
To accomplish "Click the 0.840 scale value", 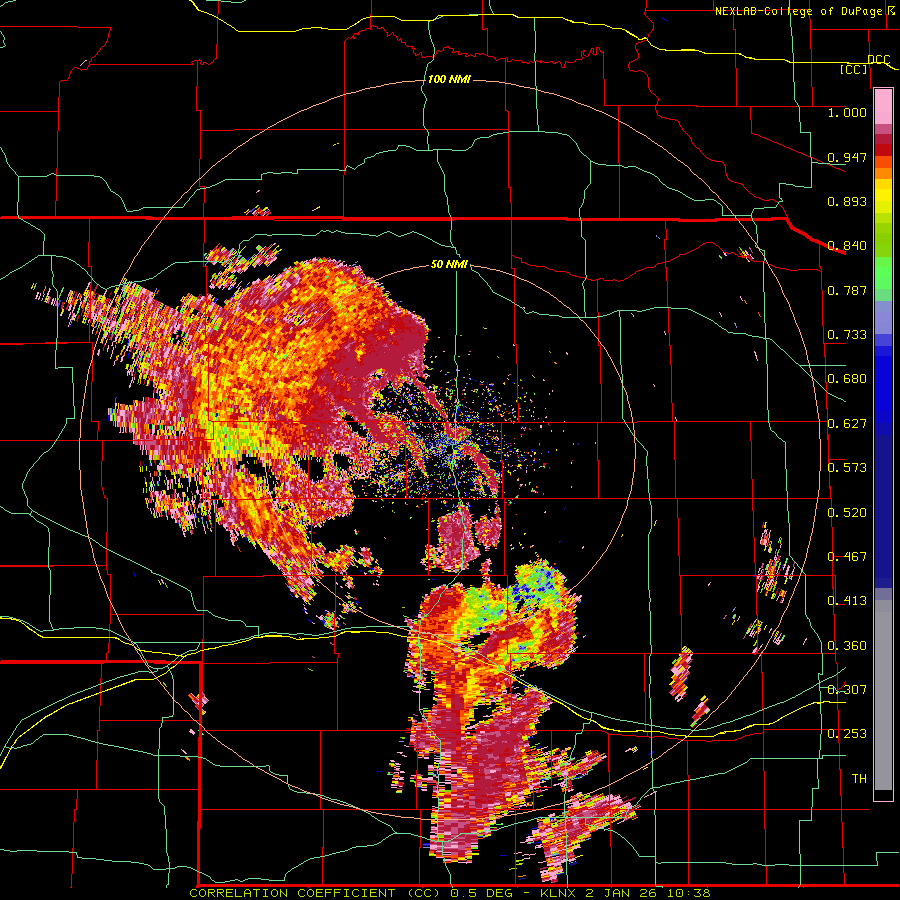I will [847, 246].
